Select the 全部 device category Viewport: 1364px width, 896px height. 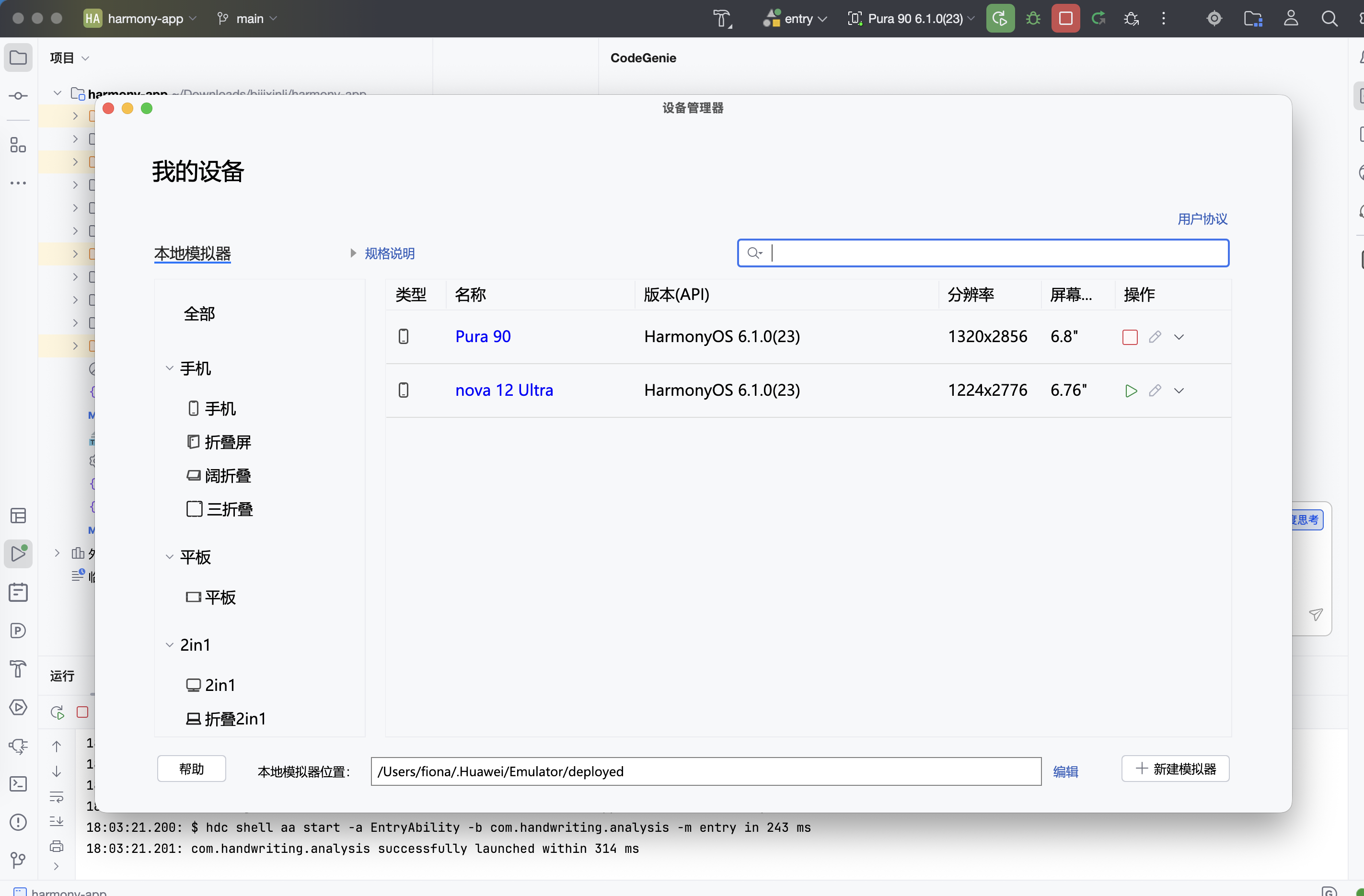(199, 314)
